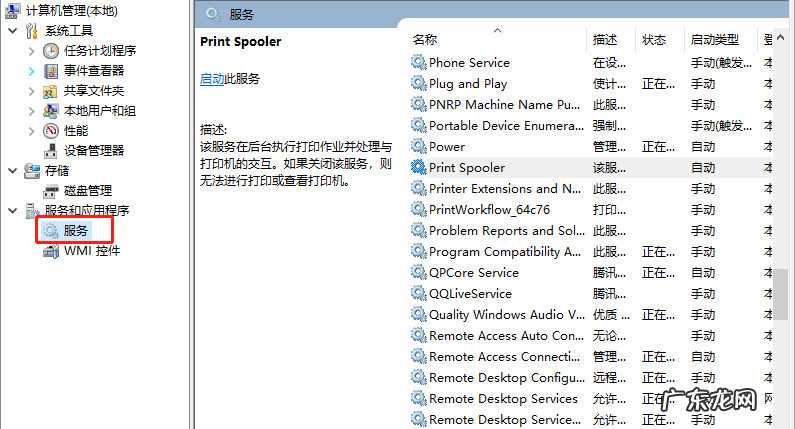This screenshot has height=429, width=795.
Task: Select Remote Desktop Configu... service name
Action: point(507,378)
